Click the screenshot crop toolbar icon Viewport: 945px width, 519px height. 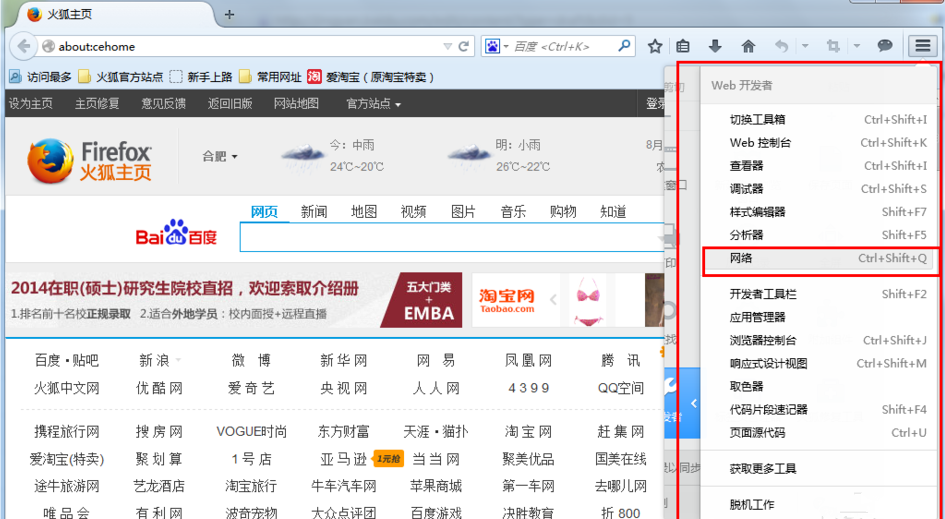[x=833, y=46]
